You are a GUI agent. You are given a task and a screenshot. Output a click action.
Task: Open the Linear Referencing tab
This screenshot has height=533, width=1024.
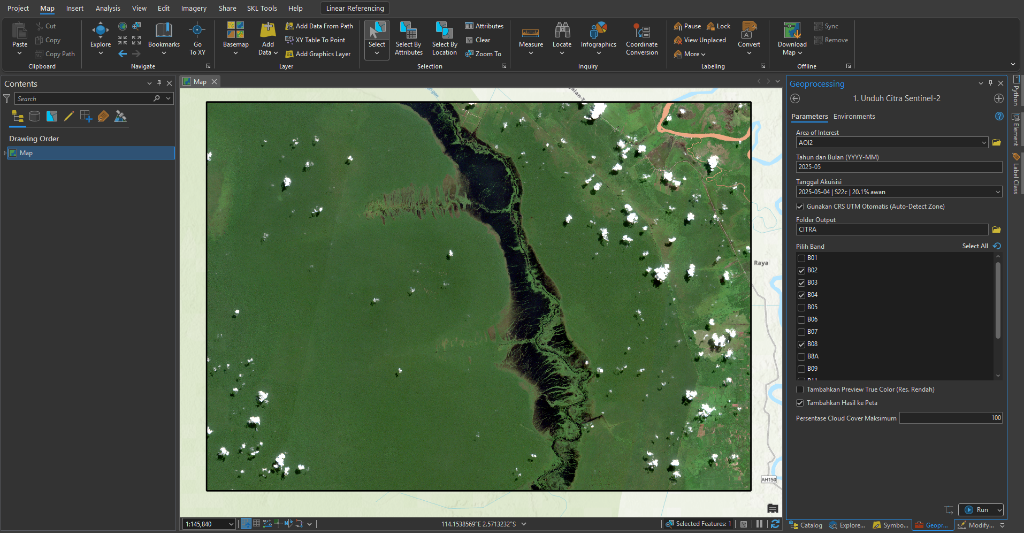pos(355,8)
